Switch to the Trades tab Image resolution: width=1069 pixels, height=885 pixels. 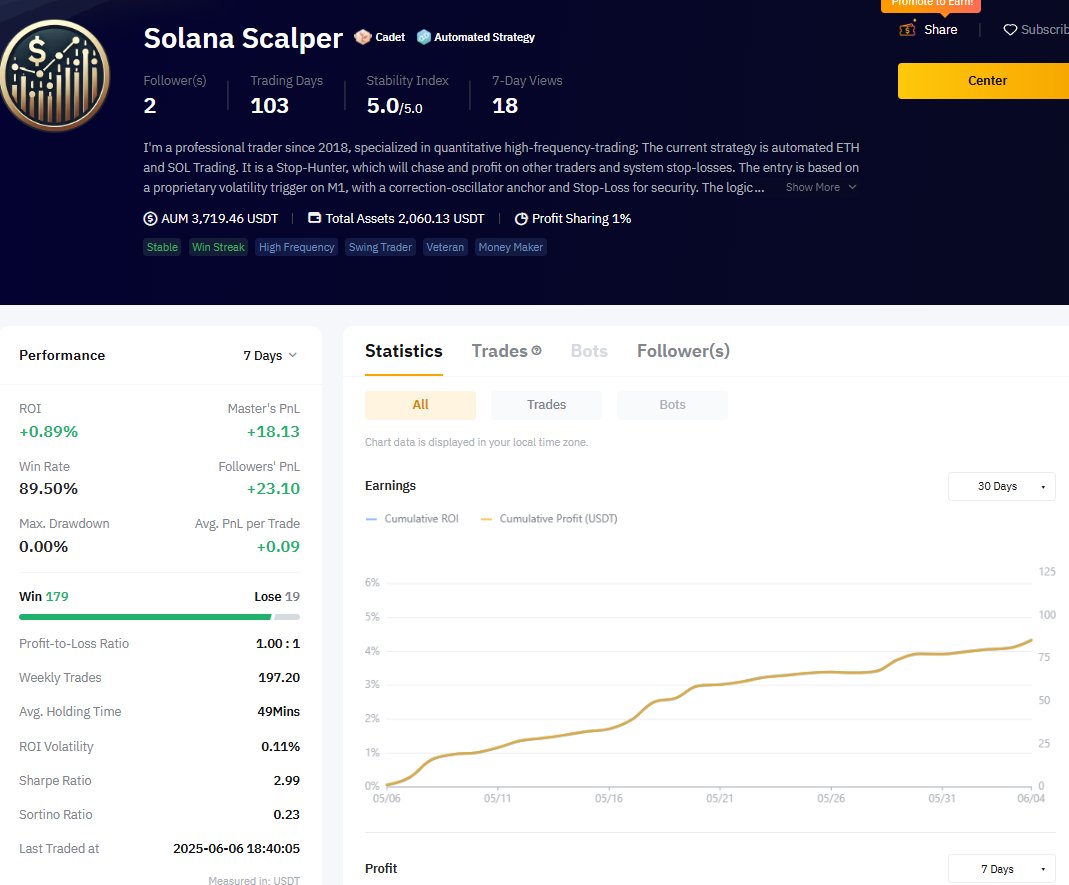coord(500,351)
